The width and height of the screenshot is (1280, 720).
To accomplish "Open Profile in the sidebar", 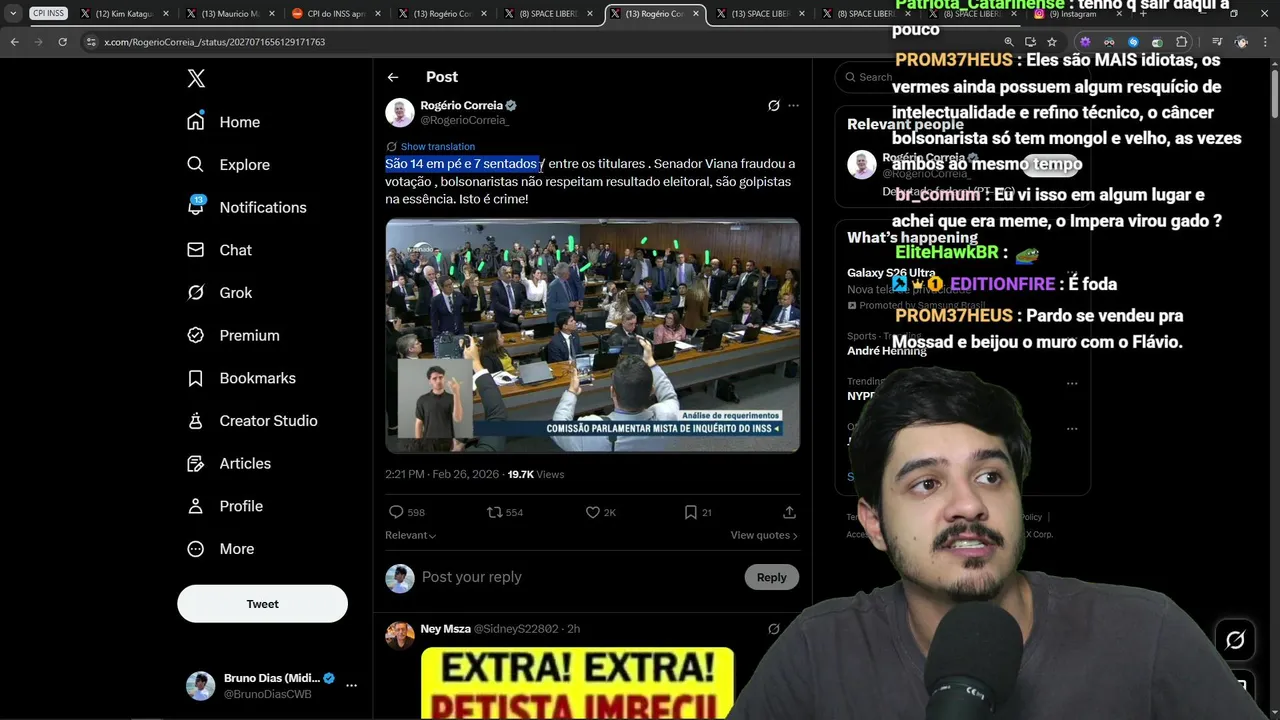I will [225, 506].
